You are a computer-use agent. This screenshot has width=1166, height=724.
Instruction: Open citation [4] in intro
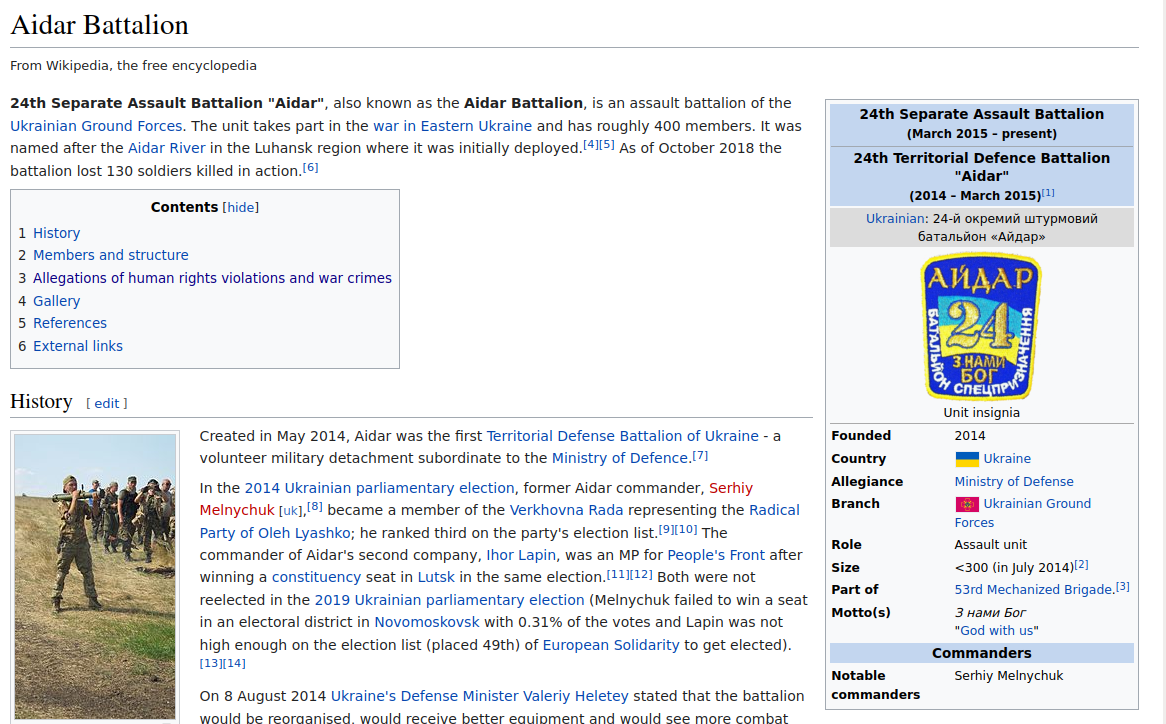[x=590, y=144]
